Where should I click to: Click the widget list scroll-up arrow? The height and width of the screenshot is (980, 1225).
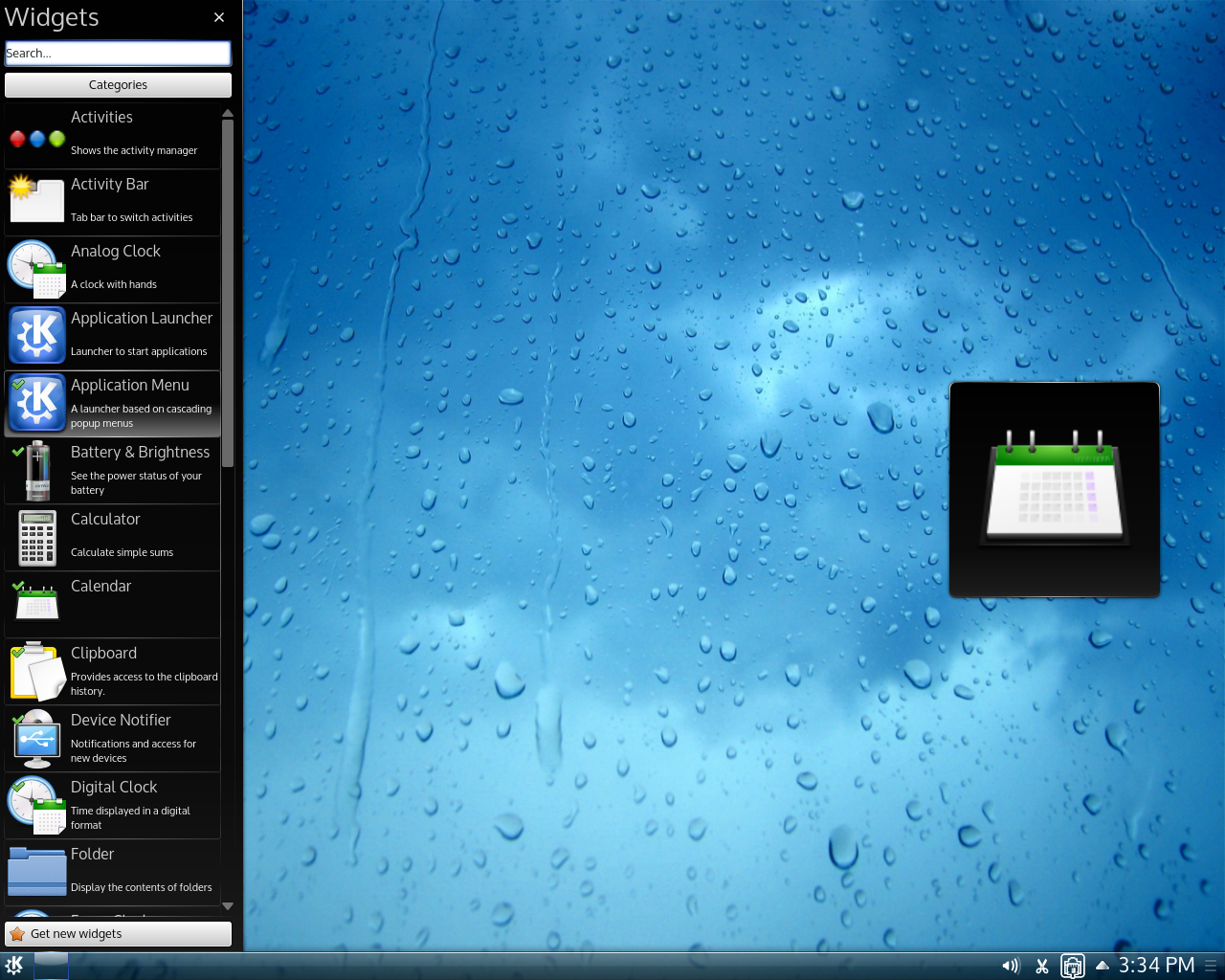(x=228, y=114)
